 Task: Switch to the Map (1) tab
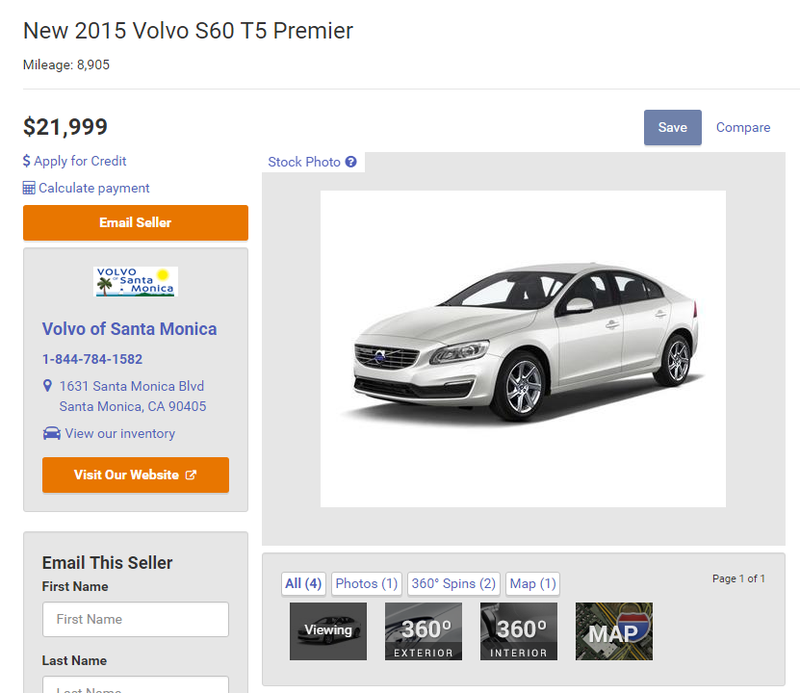tap(533, 583)
